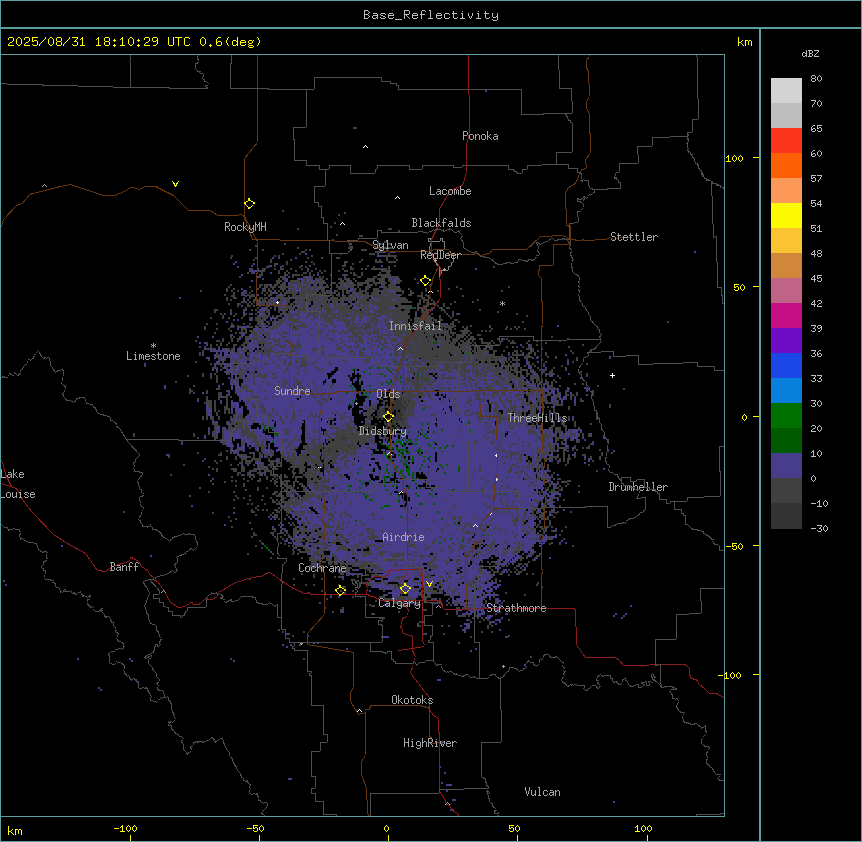
Task: Click the -100 tick on the right axis
Action: click(732, 675)
